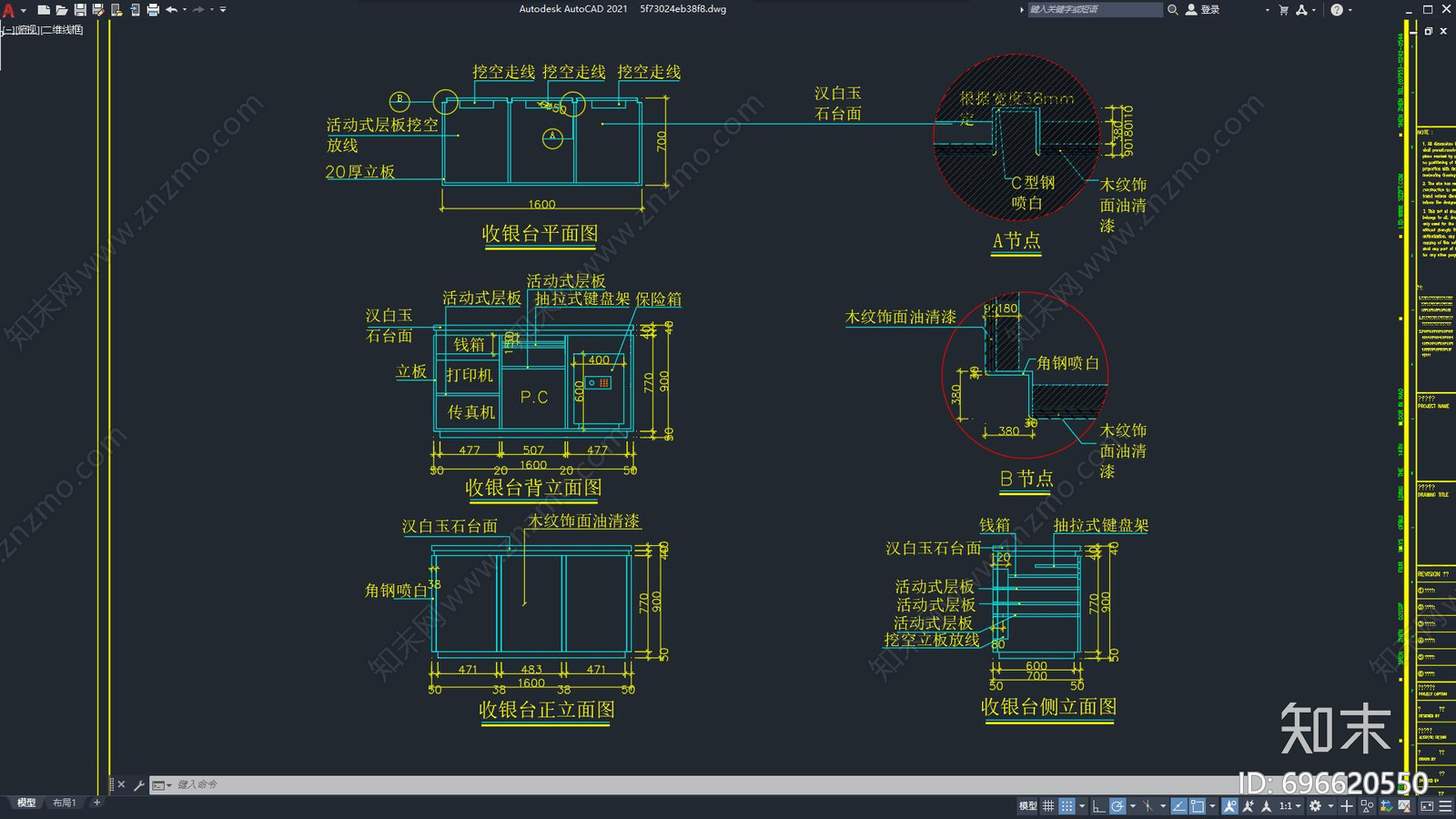The width and height of the screenshot is (1456, 819).
Task: Open the AutoCAD application menu (red A logo)
Action: point(9,10)
